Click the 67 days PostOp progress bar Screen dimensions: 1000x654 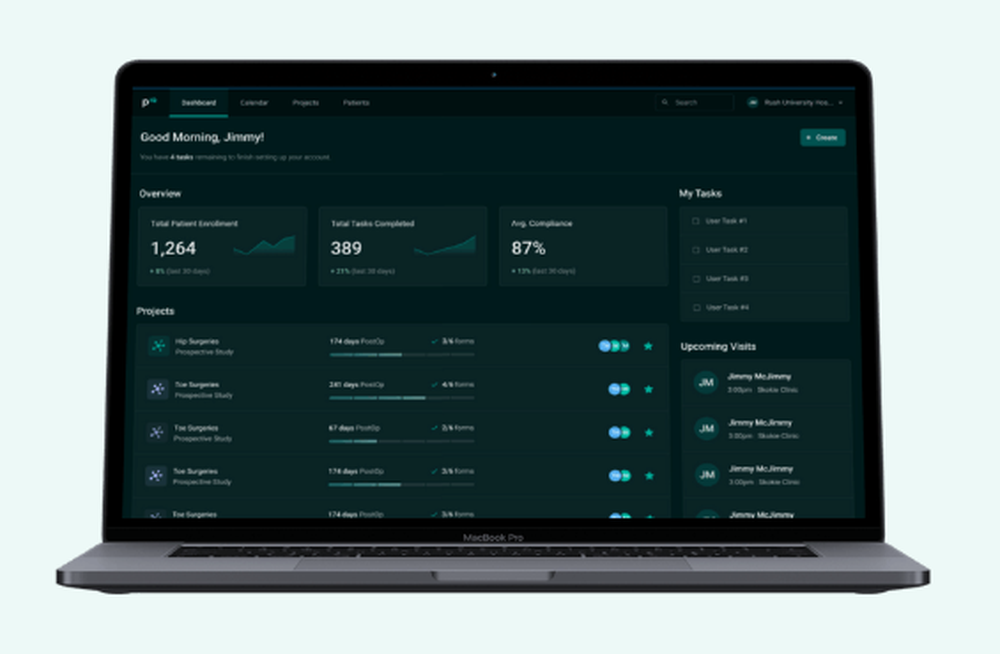[x=402, y=442]
